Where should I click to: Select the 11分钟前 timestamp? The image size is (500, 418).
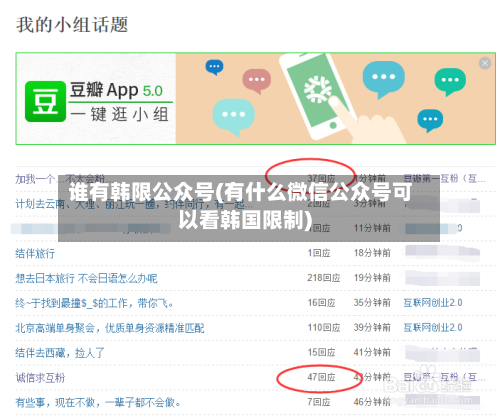point(372,228)
